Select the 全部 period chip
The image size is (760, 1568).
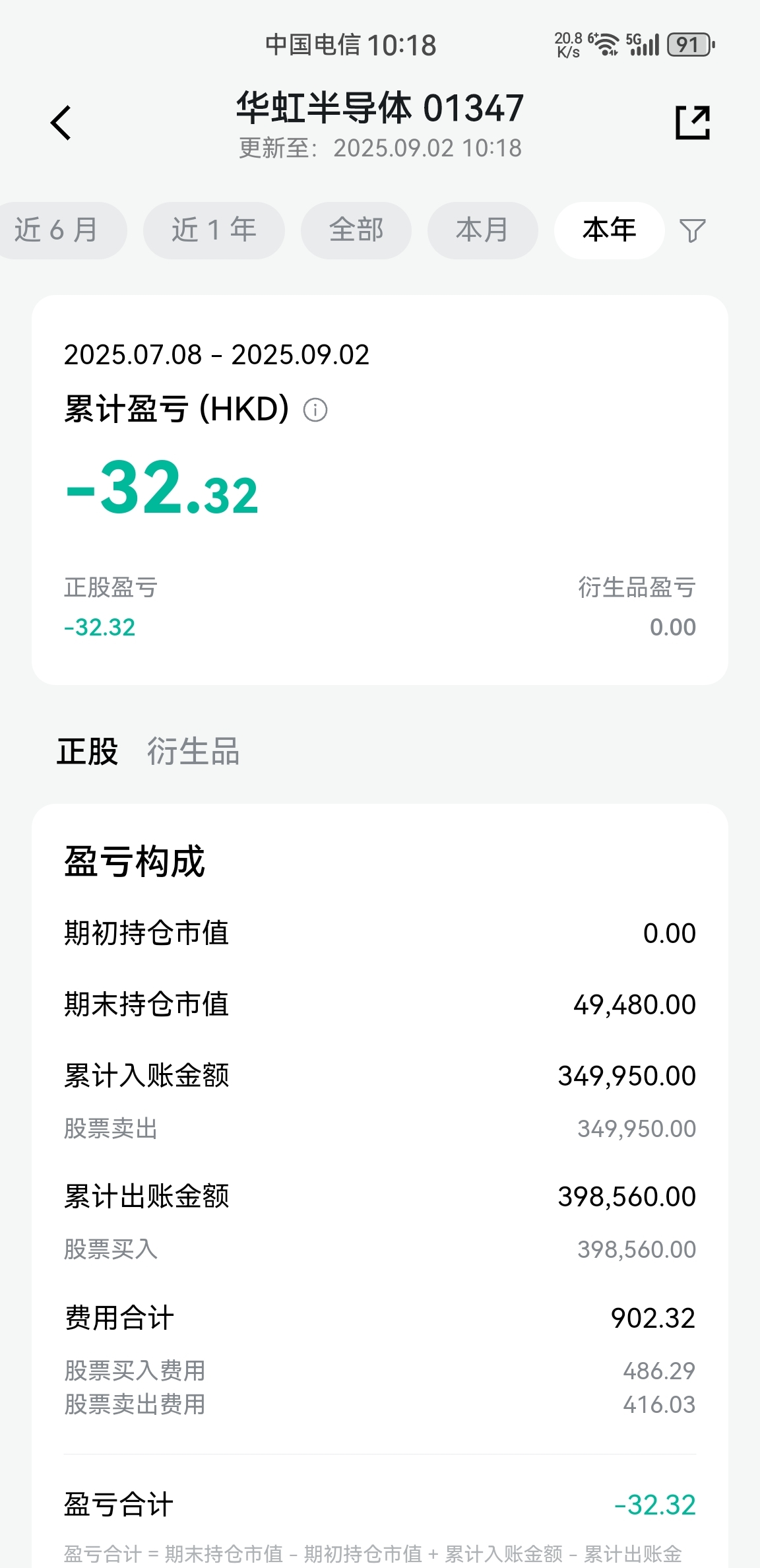(x=356, y=230)
